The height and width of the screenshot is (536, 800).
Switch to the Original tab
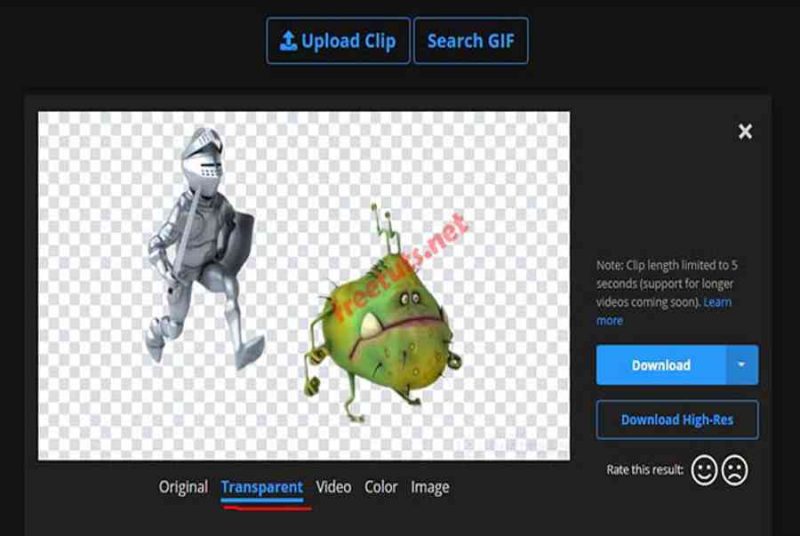coord(183,487)
